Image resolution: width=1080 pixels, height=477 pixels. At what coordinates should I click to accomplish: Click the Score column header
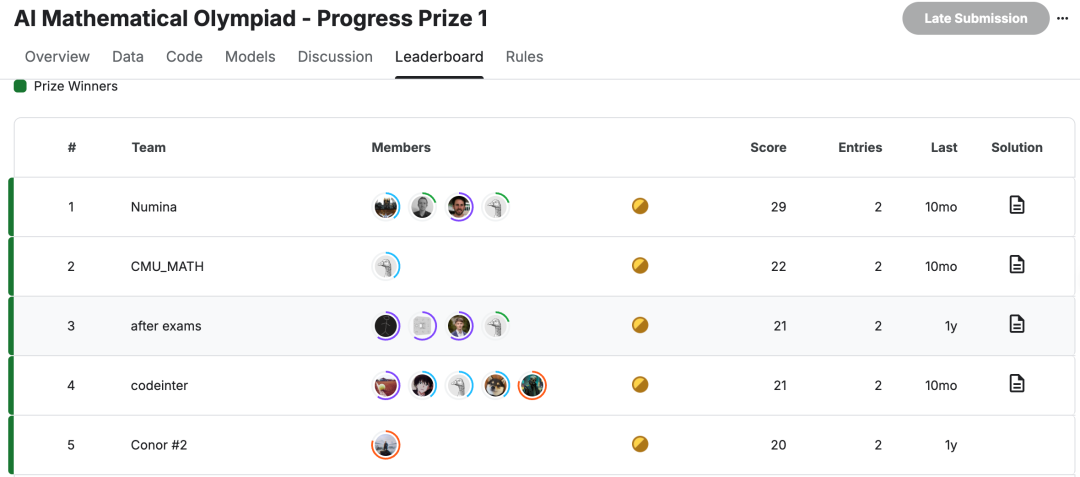(768, 147)
